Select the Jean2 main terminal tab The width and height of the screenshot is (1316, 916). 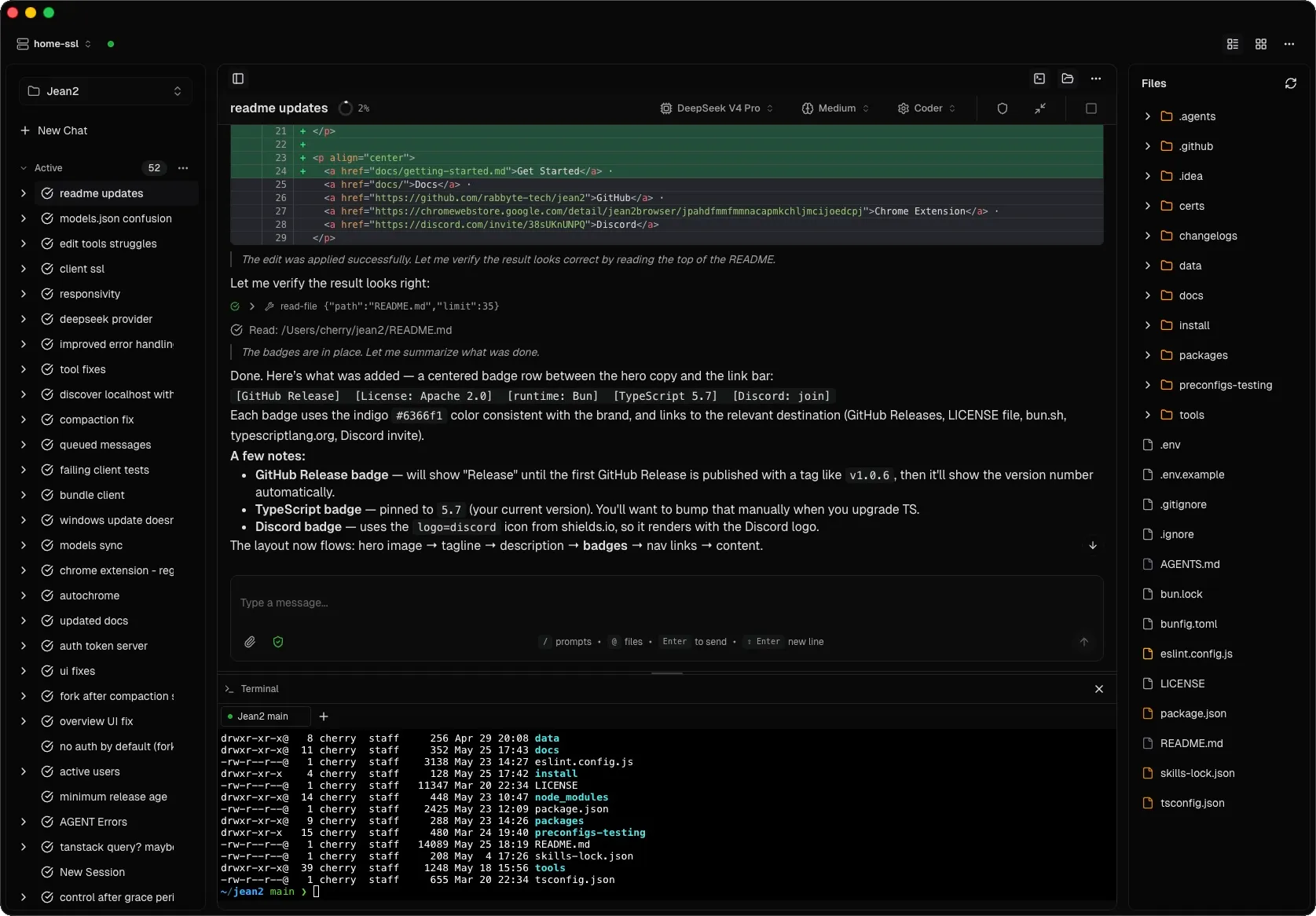(265, 716)
